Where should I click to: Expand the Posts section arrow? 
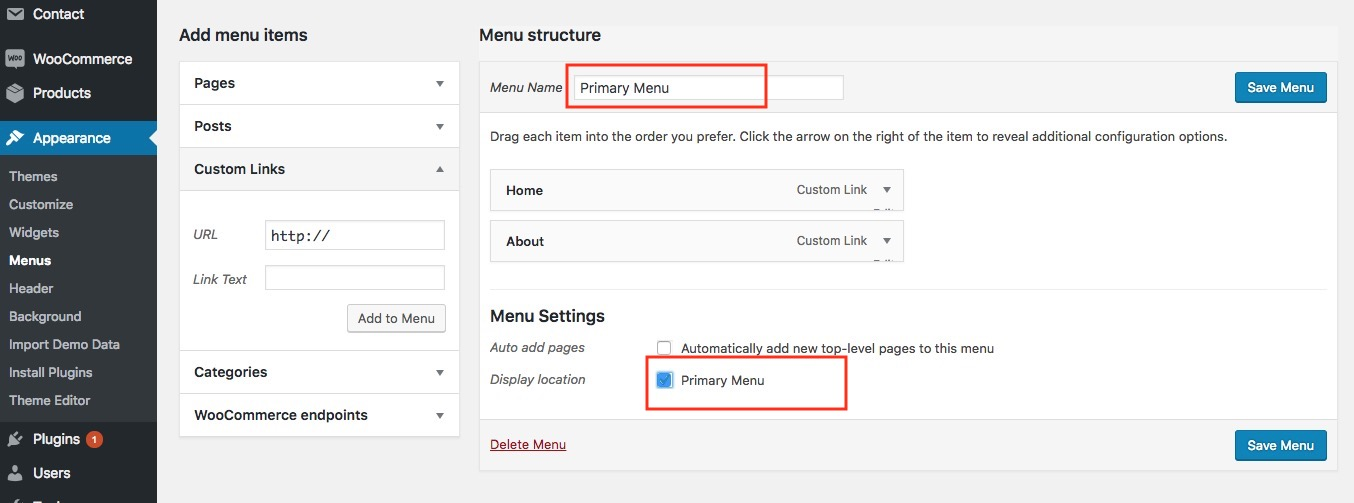pos(440,127)
